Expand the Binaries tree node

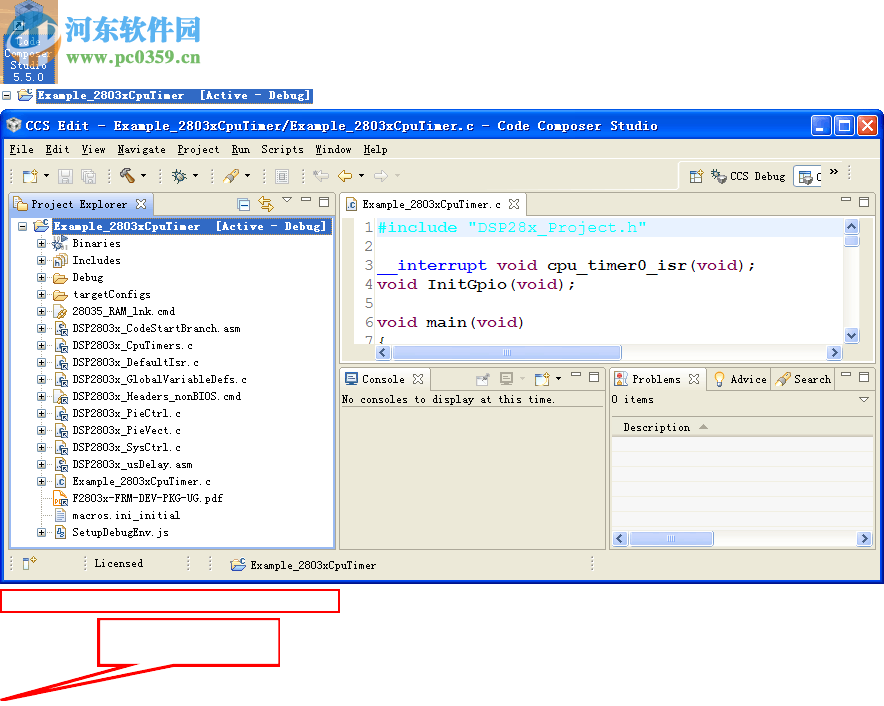pyautogui.click(x=41, y=244)
